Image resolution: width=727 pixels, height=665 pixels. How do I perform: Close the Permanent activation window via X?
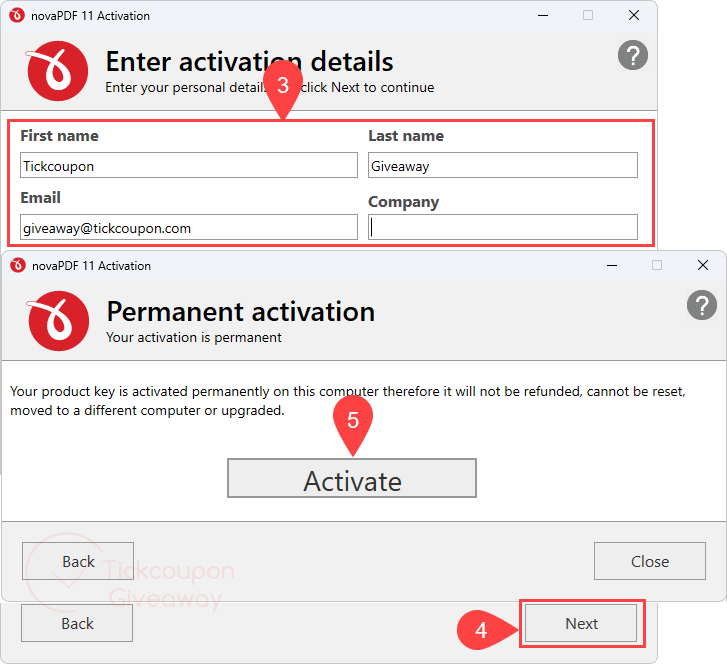tap(703, 265)
